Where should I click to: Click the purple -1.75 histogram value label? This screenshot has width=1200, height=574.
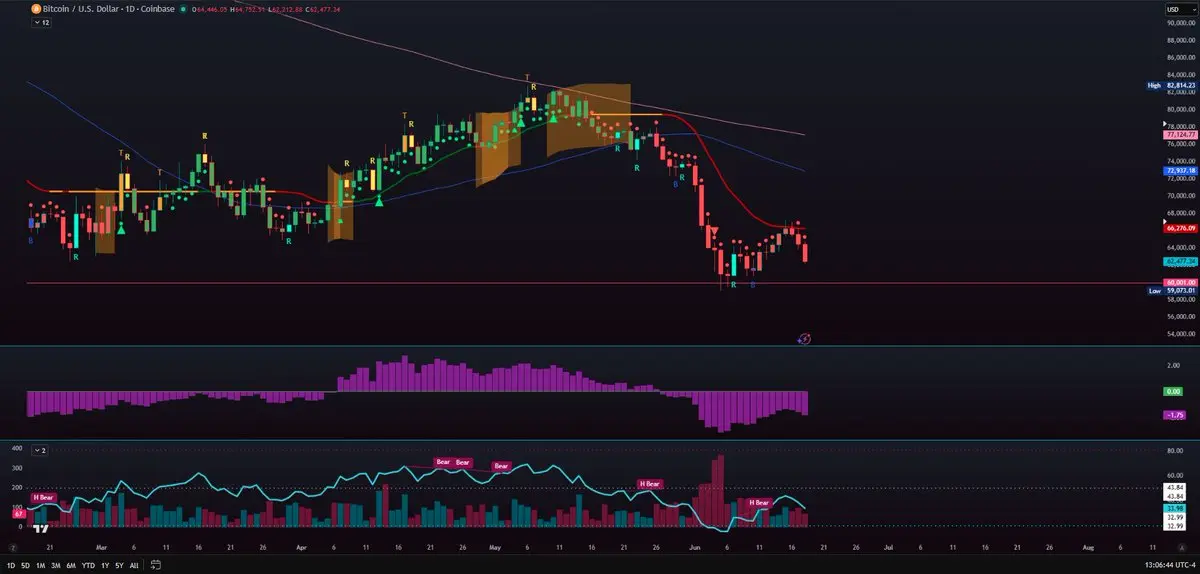click(1174, 414)
